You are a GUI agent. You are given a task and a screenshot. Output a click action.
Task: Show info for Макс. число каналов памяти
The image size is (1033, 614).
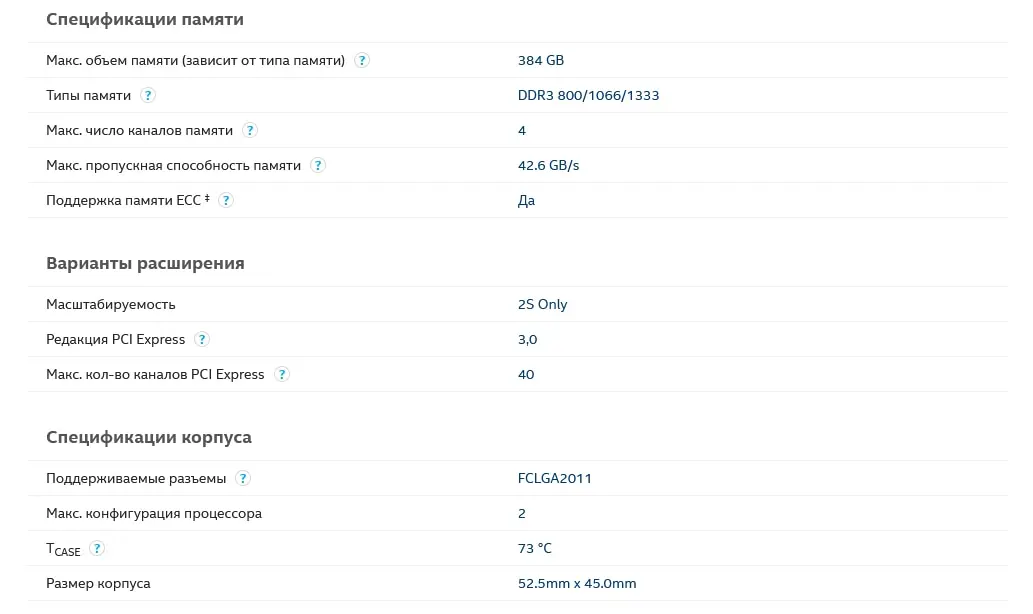(x=250, y=130)
